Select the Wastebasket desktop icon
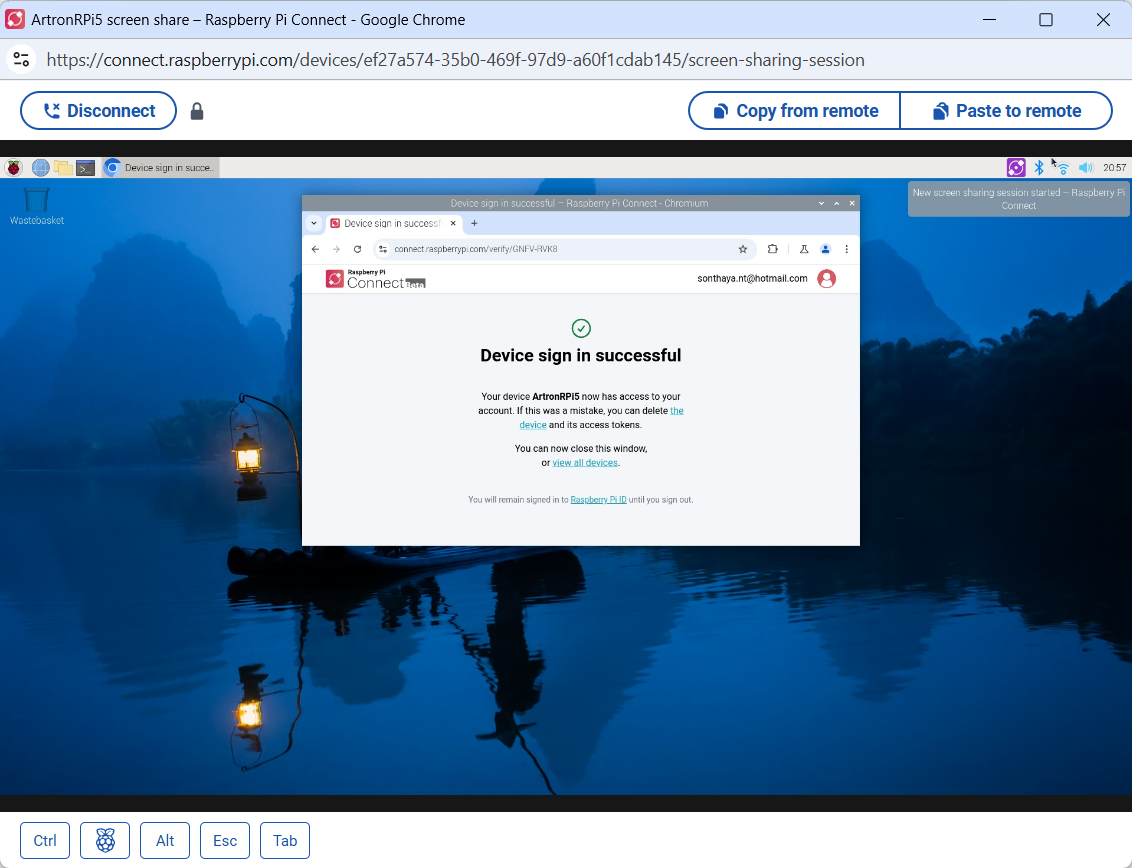 tap(37, 207)
